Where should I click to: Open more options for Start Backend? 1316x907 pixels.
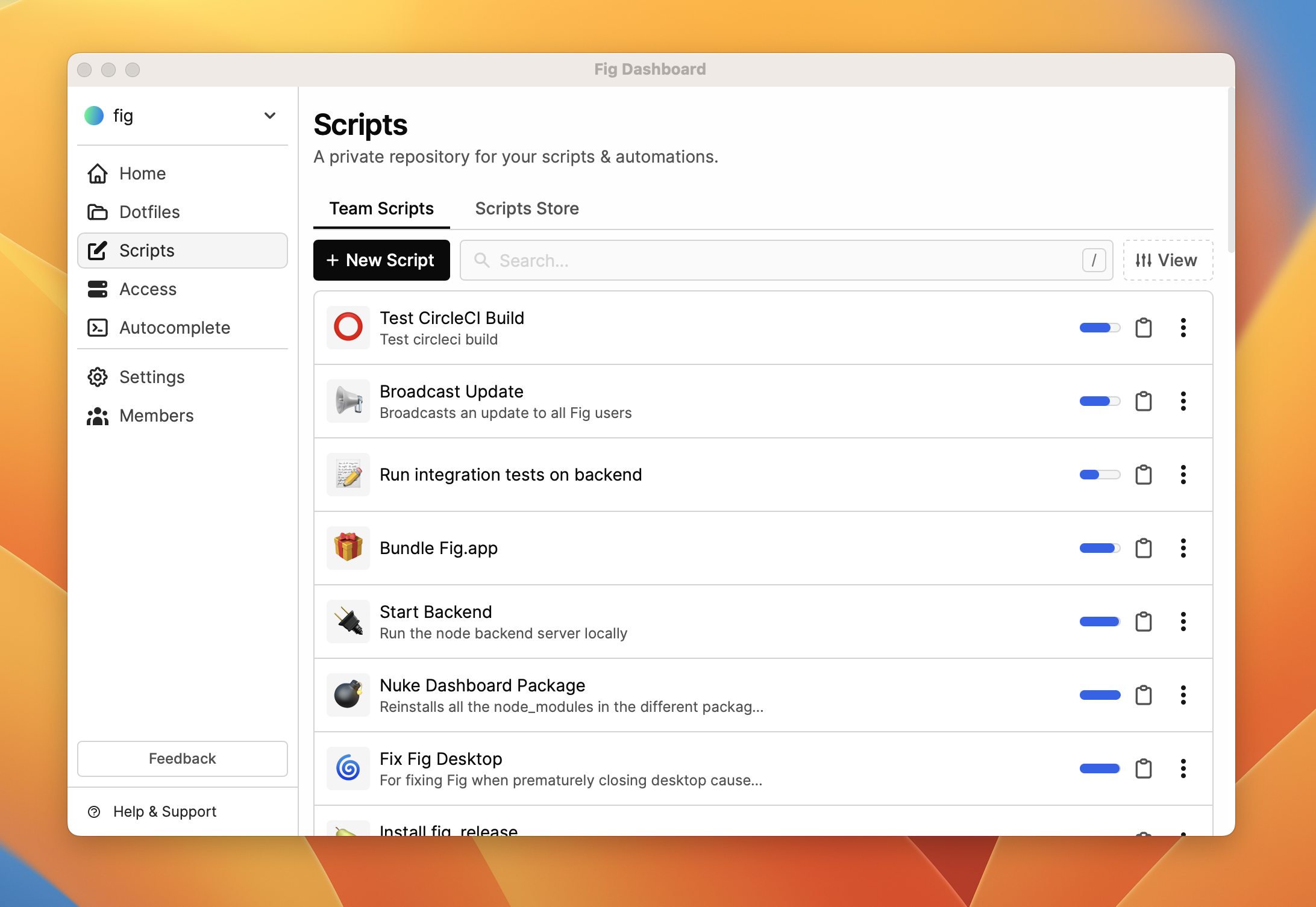tap(1183, 622)
